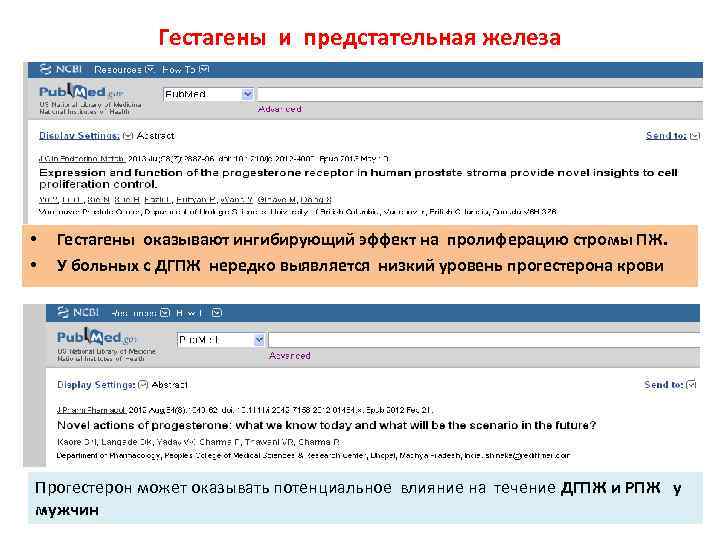Click the NCBI logo in the lower screenshot
The height and width of the screenshot is (540, 720).
pyautogui.click(x=78, y=313)
